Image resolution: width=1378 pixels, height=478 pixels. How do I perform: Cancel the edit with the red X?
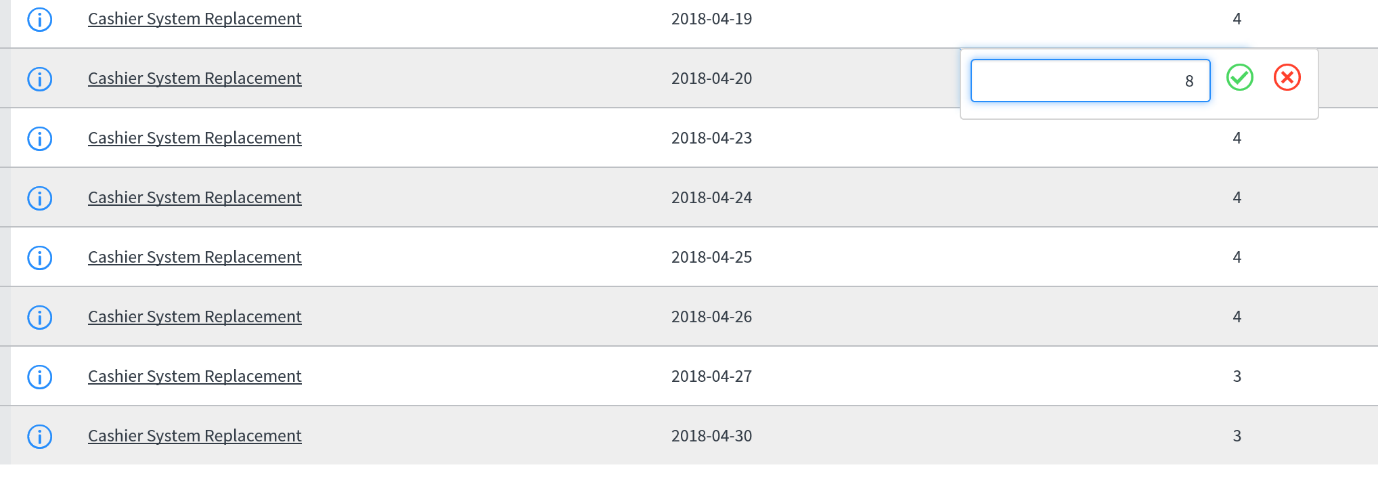[x=1287, y=77]
